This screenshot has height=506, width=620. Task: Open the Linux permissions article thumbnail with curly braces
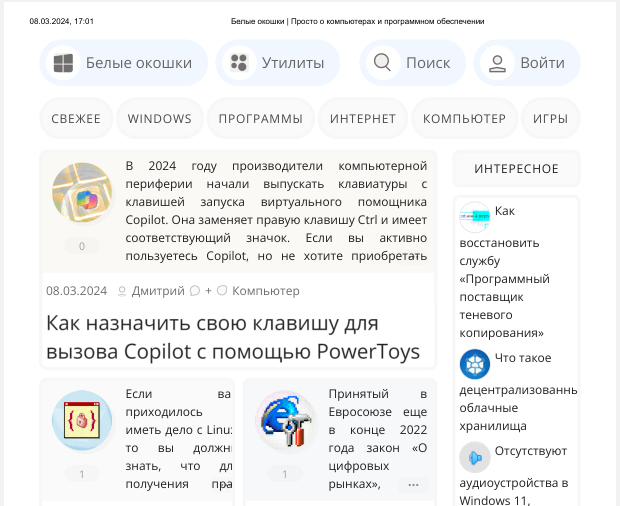tap(82, 420)
